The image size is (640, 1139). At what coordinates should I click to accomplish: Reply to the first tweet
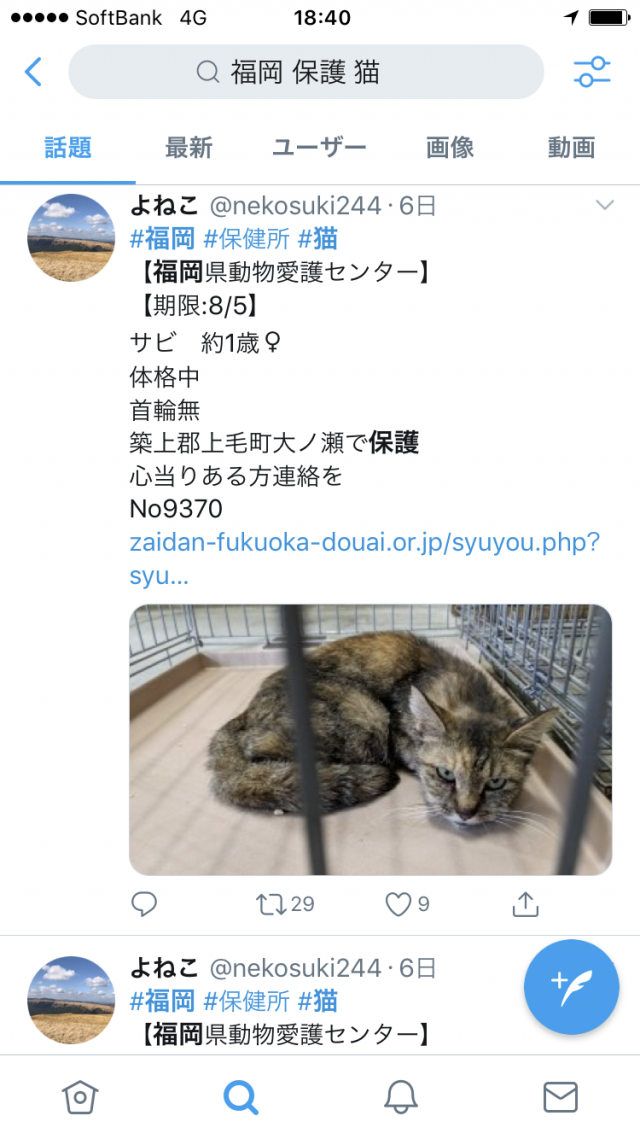point(144,904)
